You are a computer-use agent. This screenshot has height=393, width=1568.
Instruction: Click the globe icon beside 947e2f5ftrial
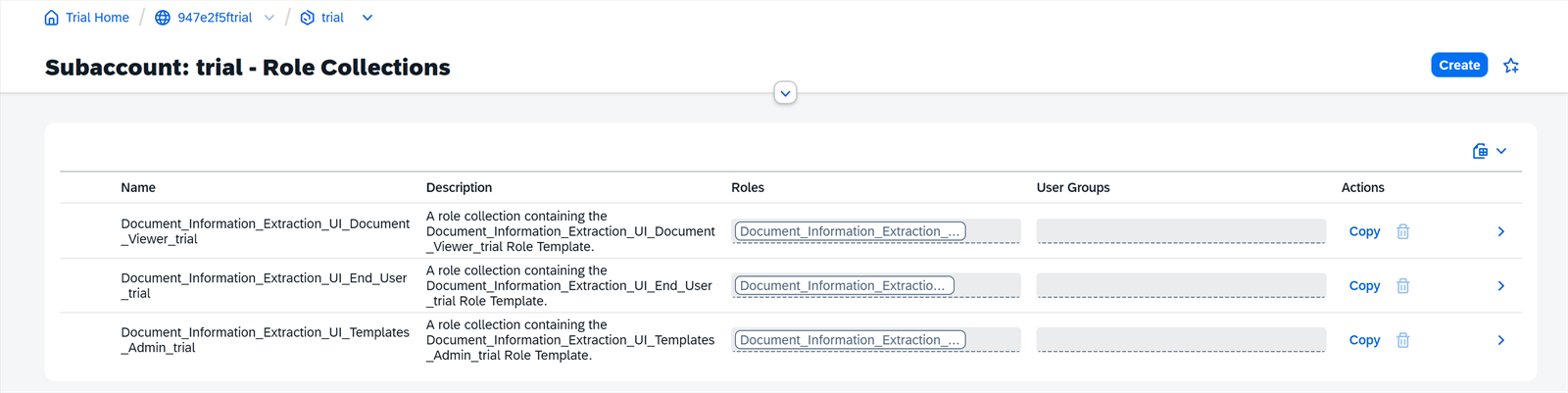coord(163,18)
